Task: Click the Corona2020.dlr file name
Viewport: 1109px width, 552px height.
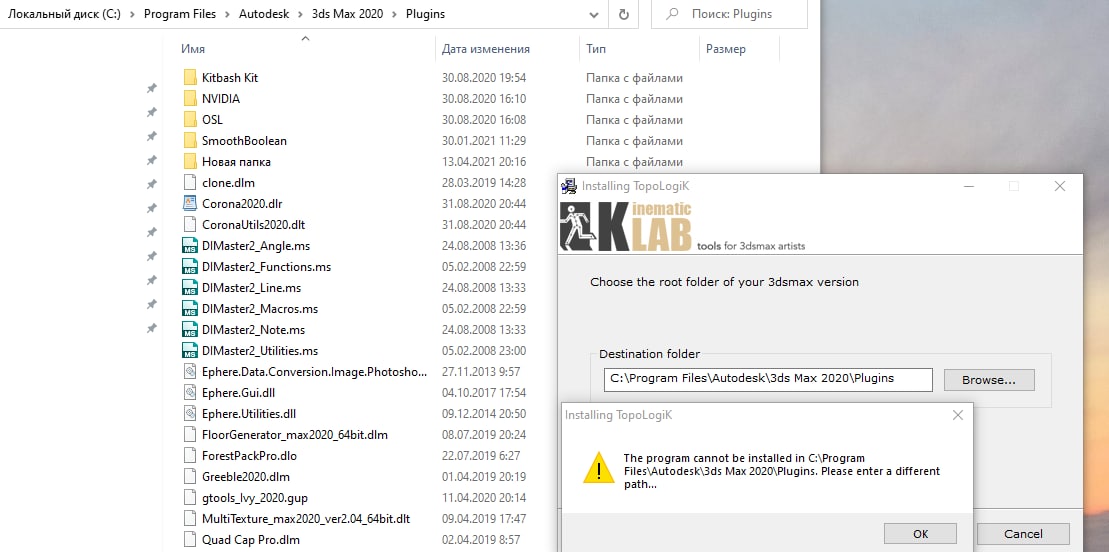Action: pos(243,204)
